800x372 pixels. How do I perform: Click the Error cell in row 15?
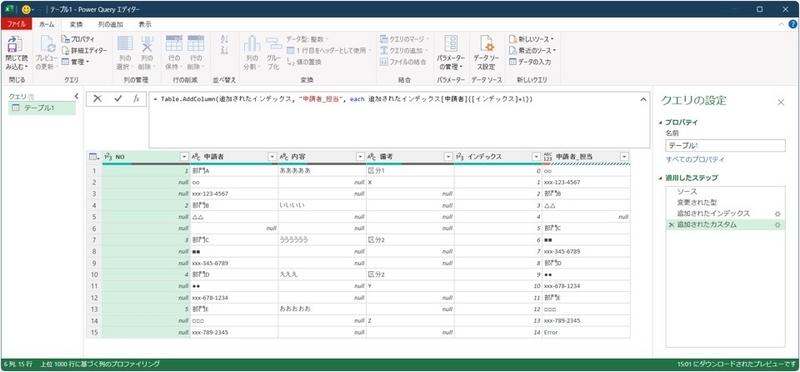pyautogui.click(x=586, y=332)
